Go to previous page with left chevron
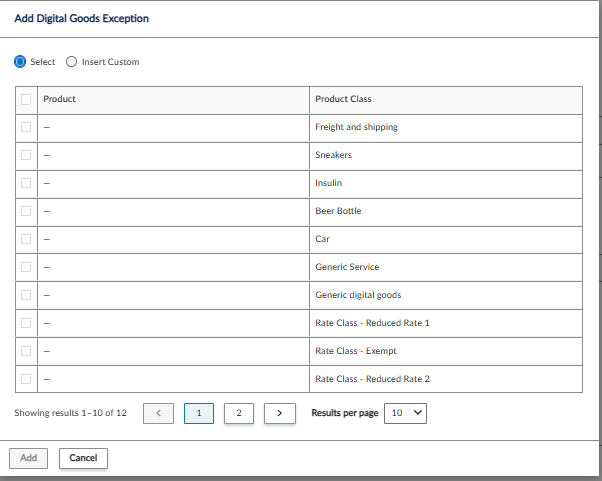602x481 pixels. [x=159, y=413]
